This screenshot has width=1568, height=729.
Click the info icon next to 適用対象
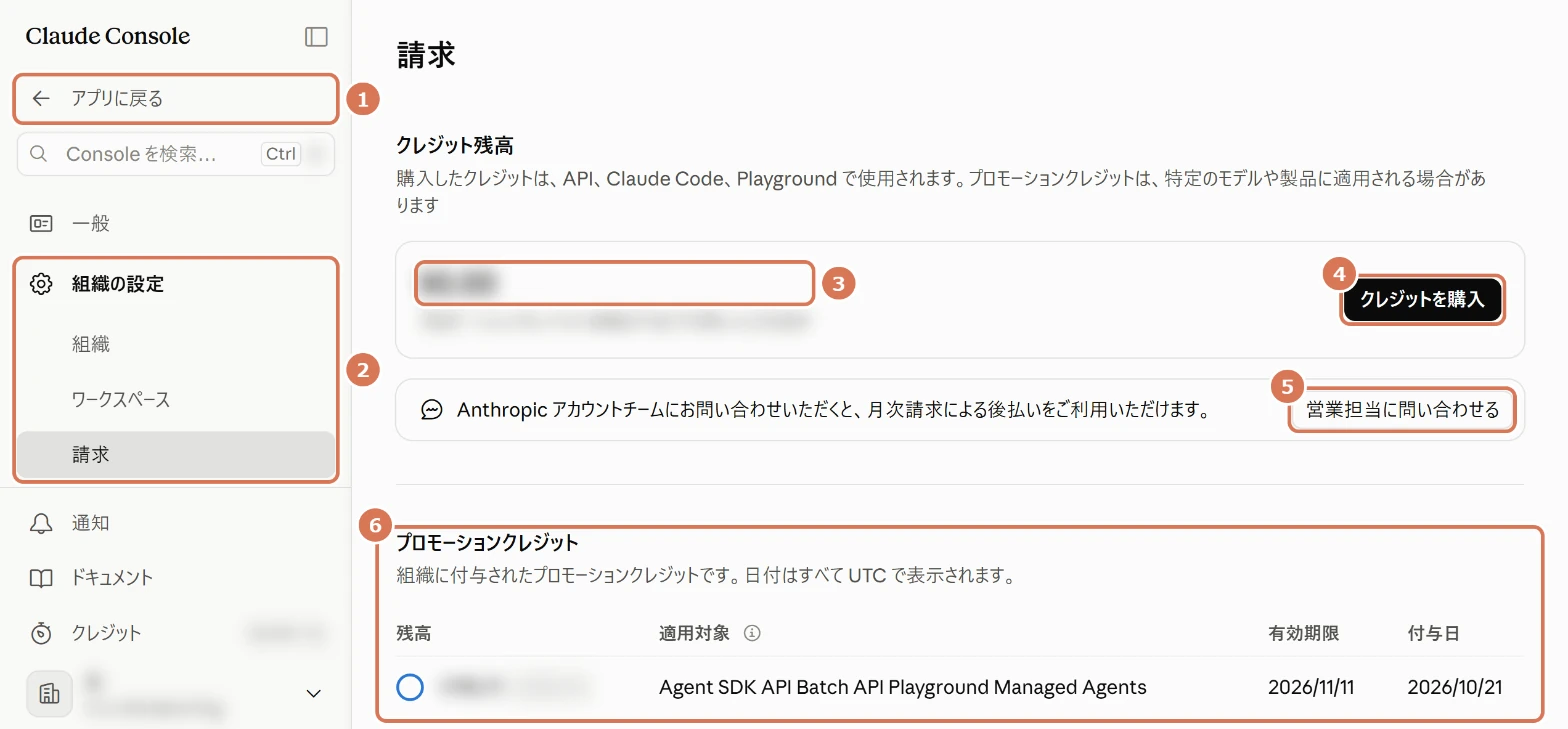(x=753, y=633)
